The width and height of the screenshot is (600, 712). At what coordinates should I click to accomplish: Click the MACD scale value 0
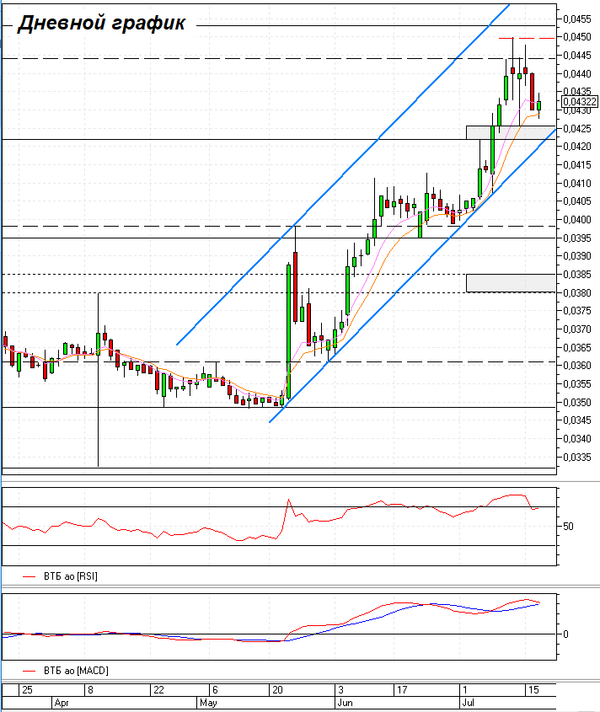click(x=565, y=634)
